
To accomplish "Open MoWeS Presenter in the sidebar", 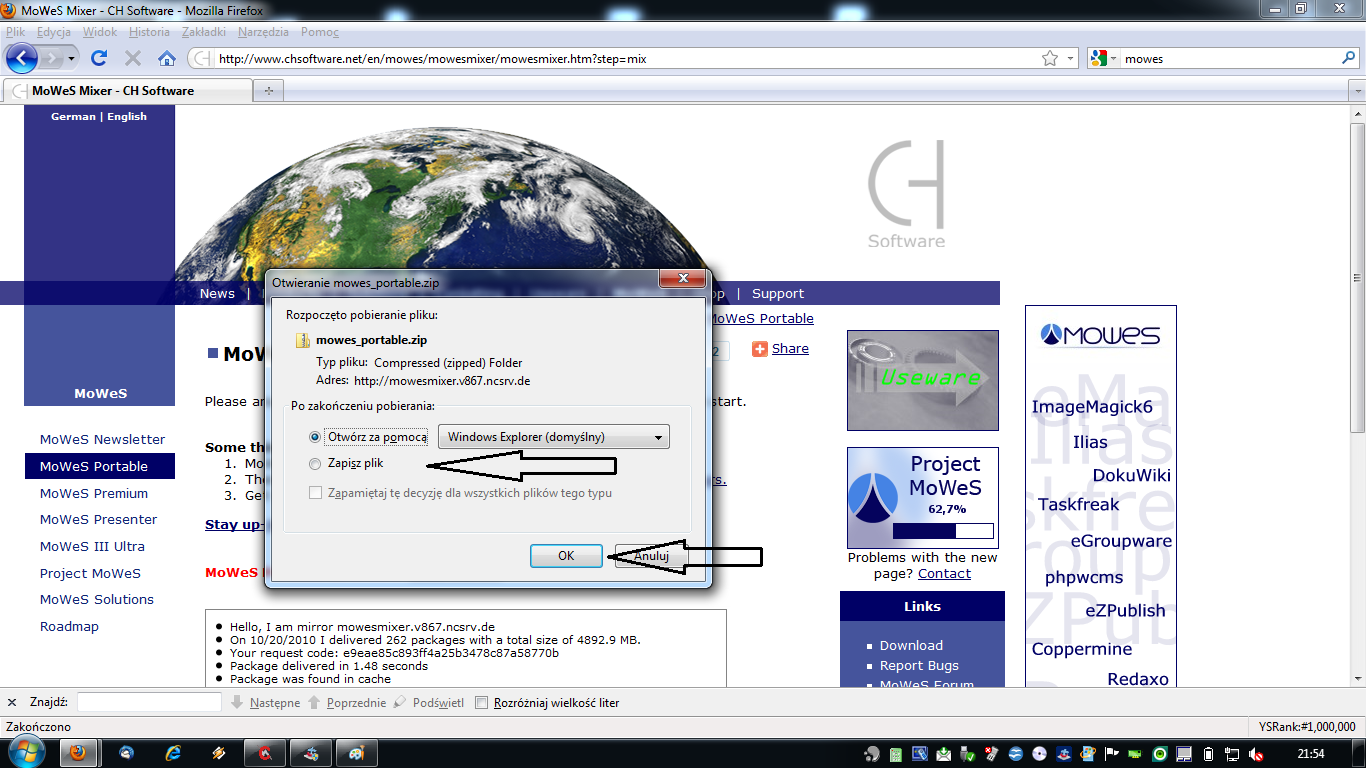I will click(x=98, y=519).
